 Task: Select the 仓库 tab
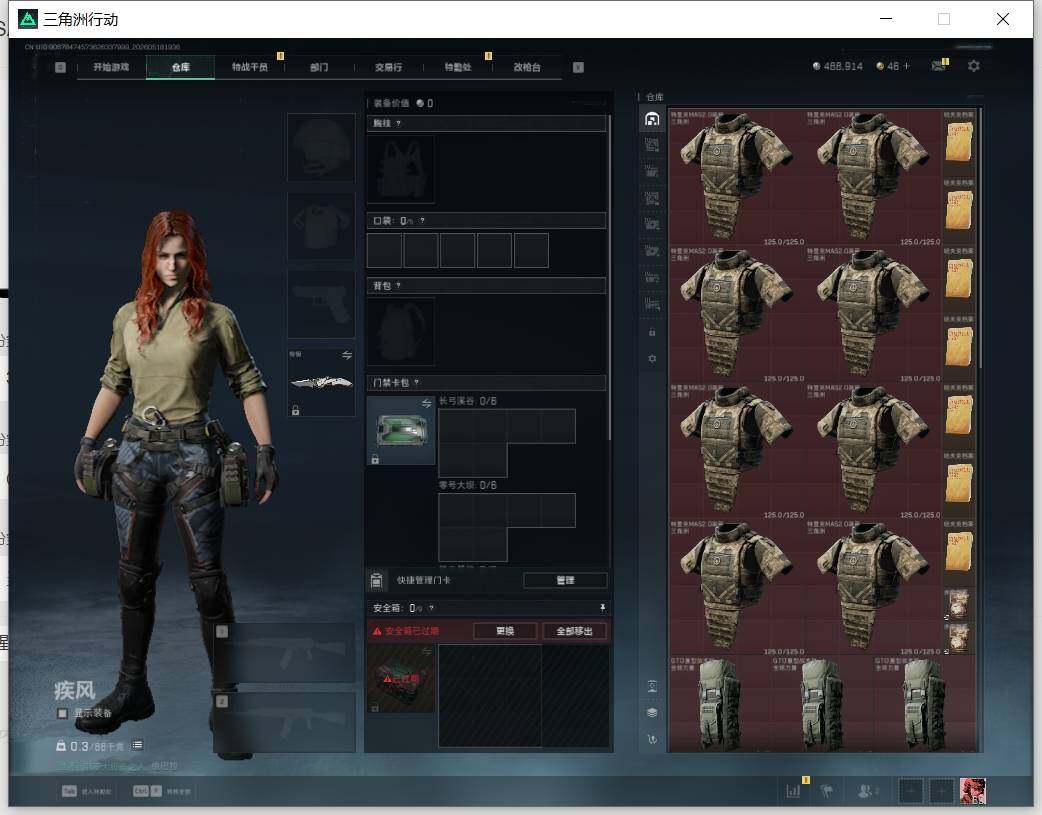click(x=181, y=67)
